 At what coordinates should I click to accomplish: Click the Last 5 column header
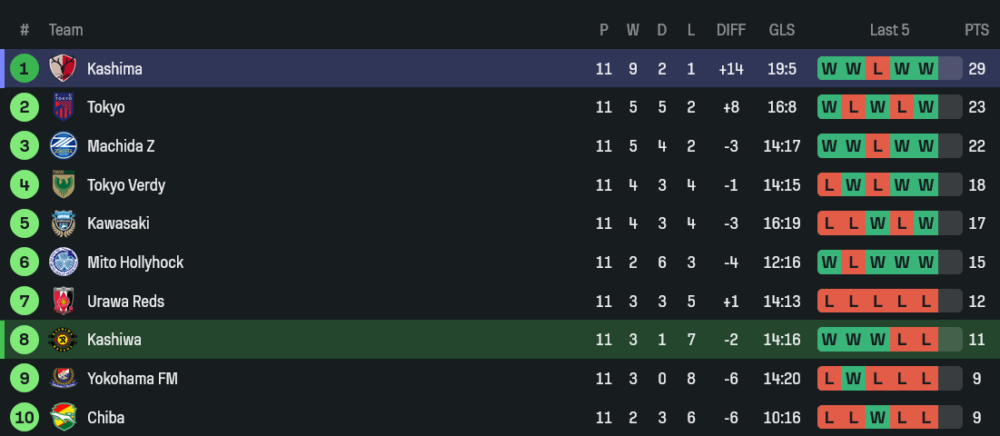(889, 30)
